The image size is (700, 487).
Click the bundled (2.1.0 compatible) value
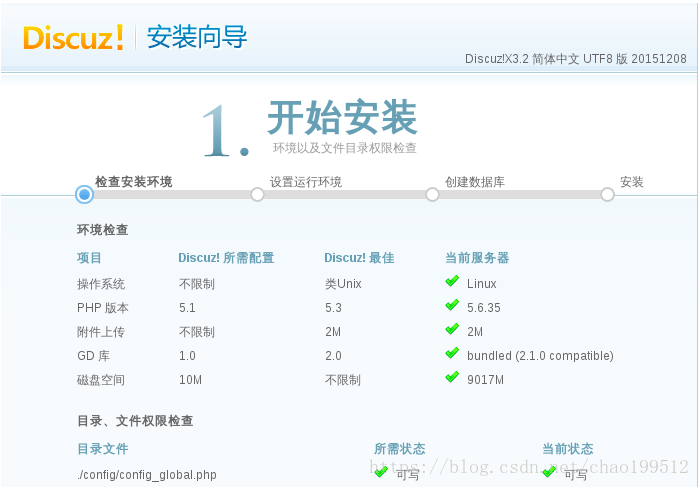click(x=540, y=356)
